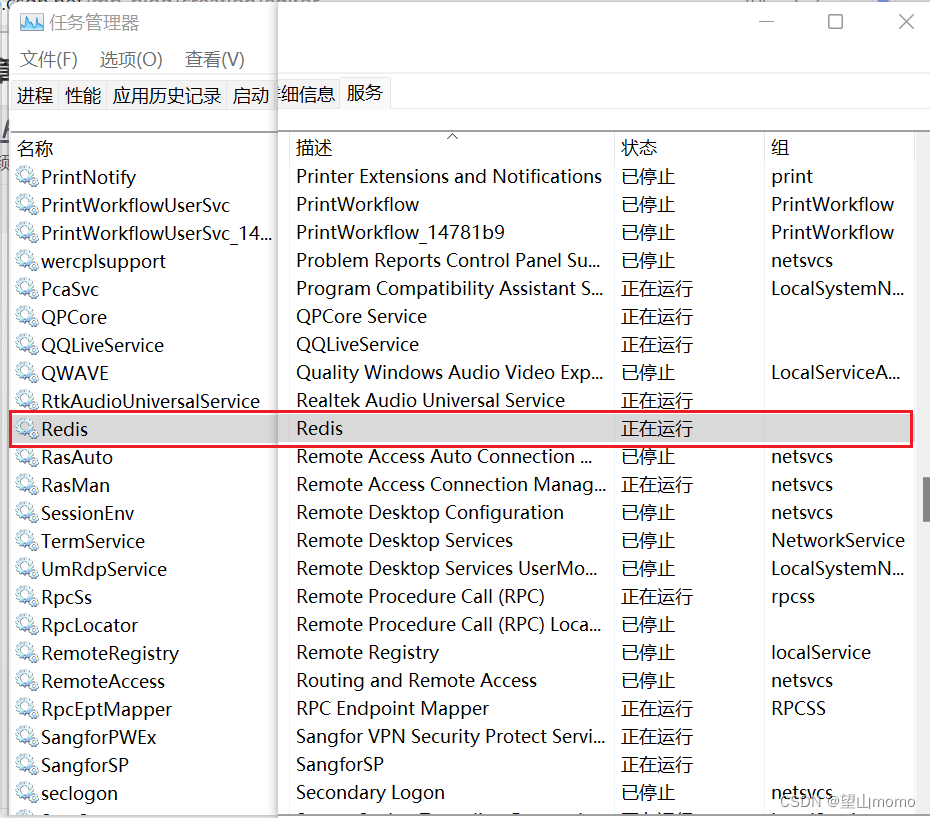930x818 pixels.
Task: Click print group of PrintNotify row
Action: 792,177
